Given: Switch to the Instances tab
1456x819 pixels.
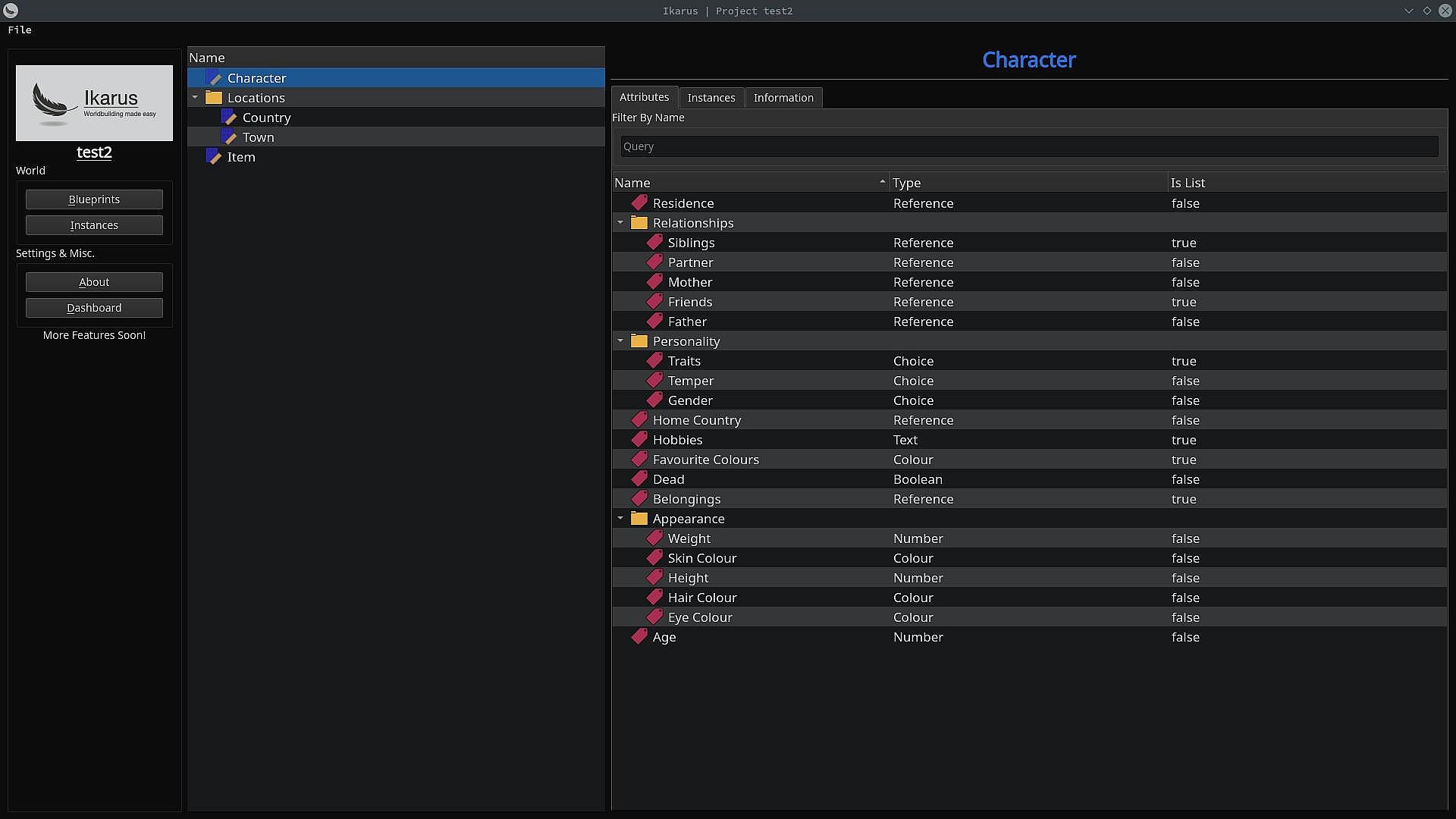Looking at the screenshot, I should (x=711, y=97).
